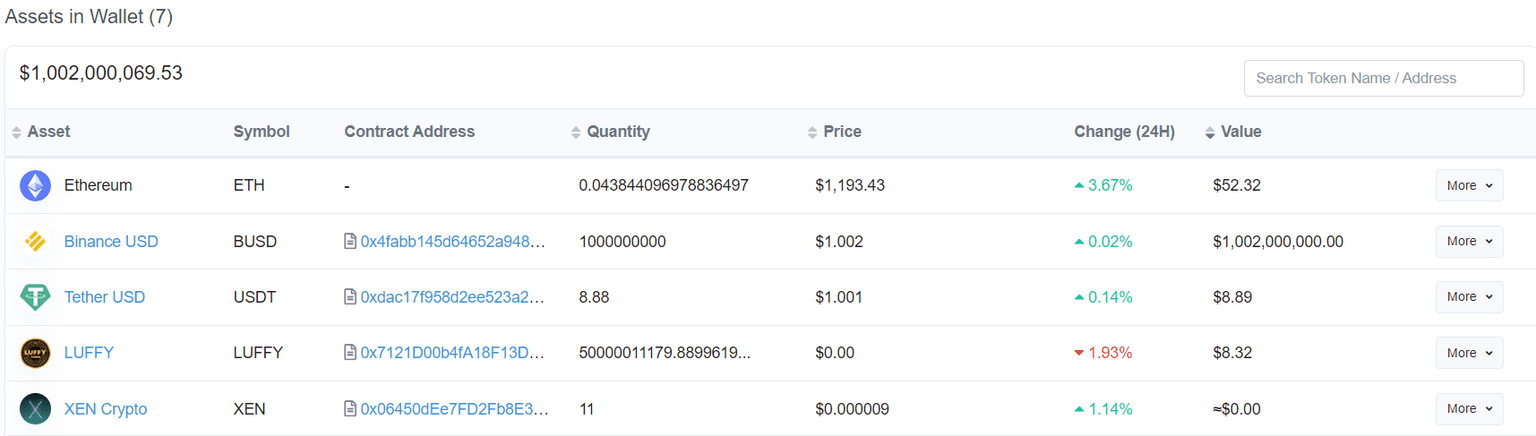Image resolution: width=1536 pixels, height=436 pixels.
Task: Click the sort arrows icon beside the Value header
Action: (x=1210, y=132)
